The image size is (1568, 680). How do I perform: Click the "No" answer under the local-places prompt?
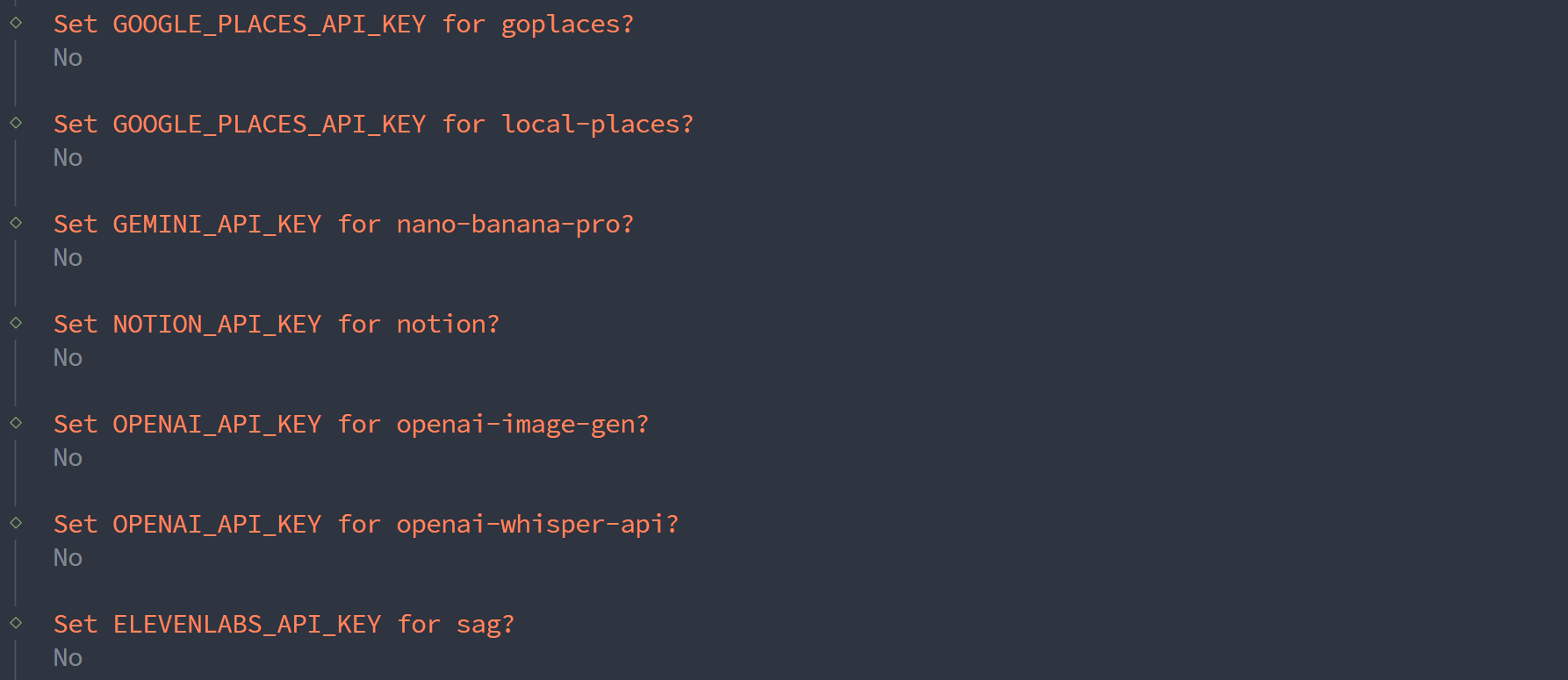68,158
